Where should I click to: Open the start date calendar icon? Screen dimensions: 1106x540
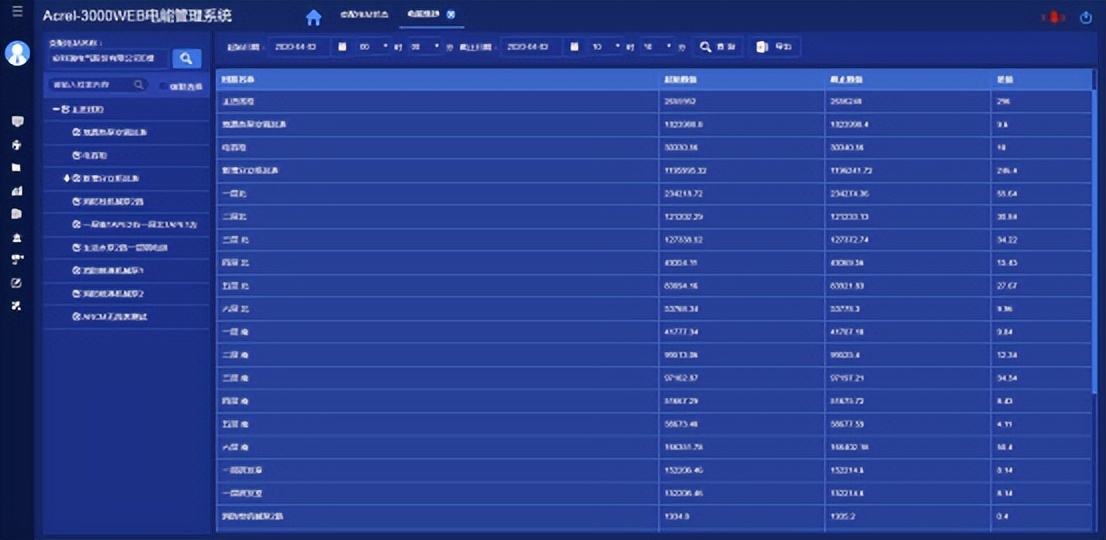point(342,47)
